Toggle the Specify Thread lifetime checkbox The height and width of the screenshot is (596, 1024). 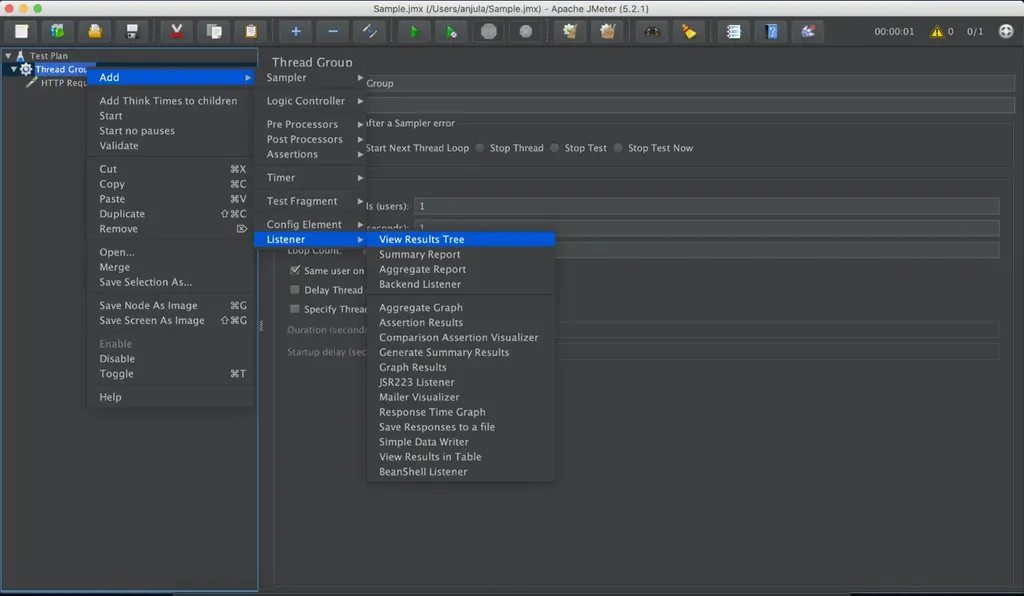295,309
